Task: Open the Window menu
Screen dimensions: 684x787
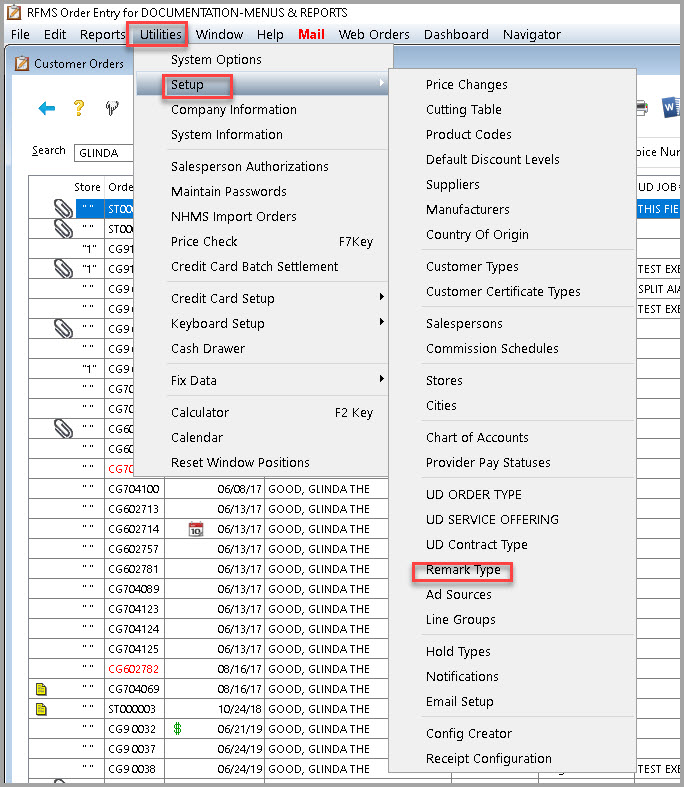Action: [219, 34]
